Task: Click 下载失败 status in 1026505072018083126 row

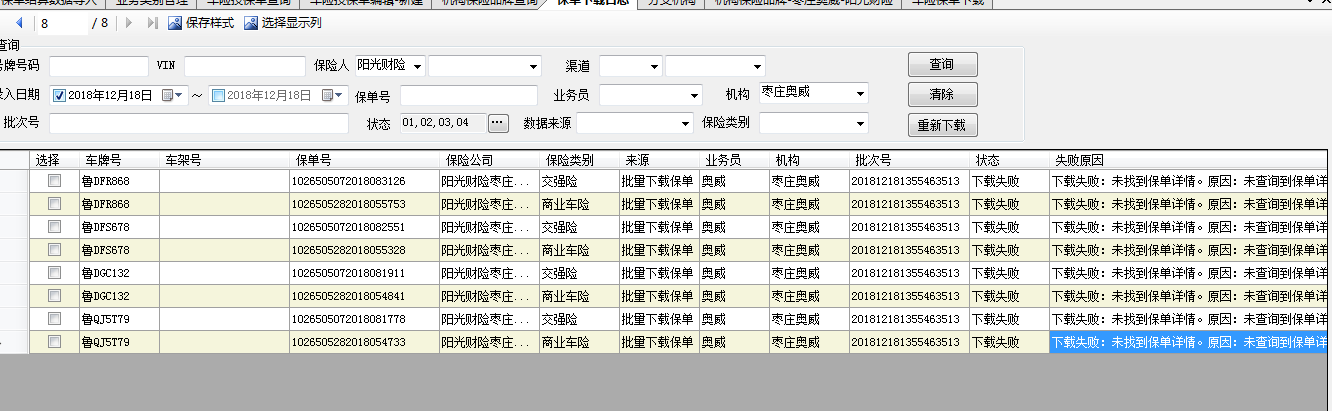Action: point(1010,181)
